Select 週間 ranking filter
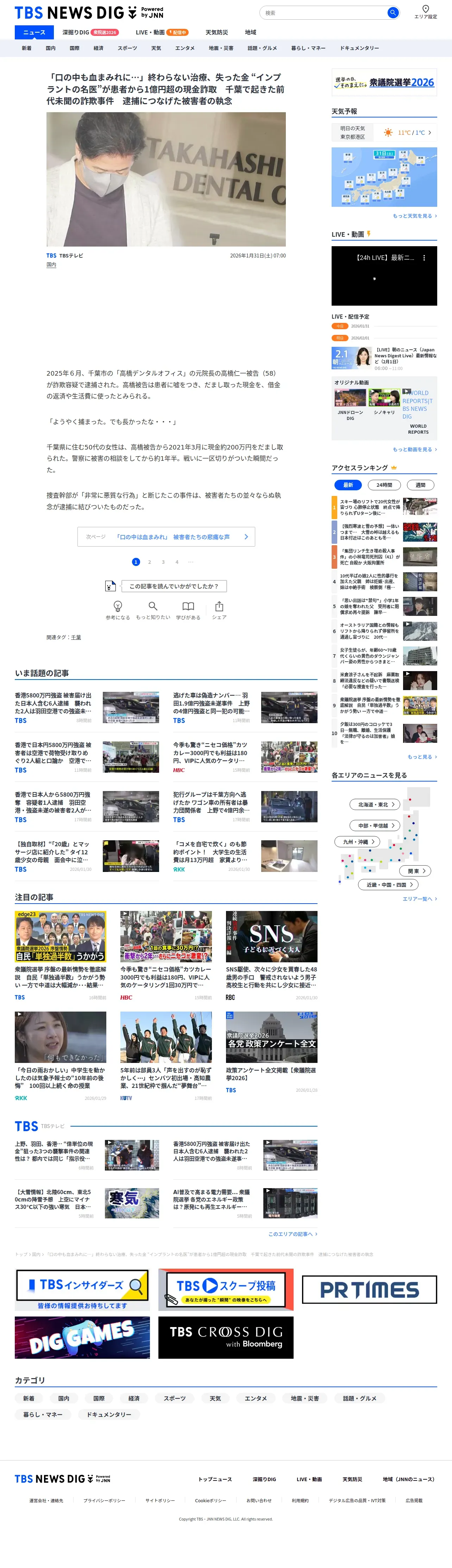The height and width of the screenshot is (1568, 452). tap(420, 485)
